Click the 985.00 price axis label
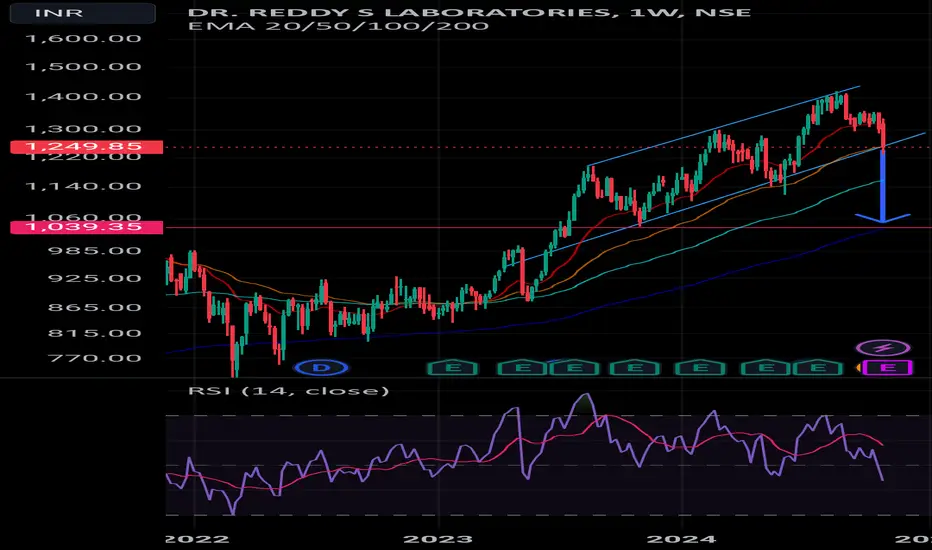932x550 pixels. [x=95, y=250]
